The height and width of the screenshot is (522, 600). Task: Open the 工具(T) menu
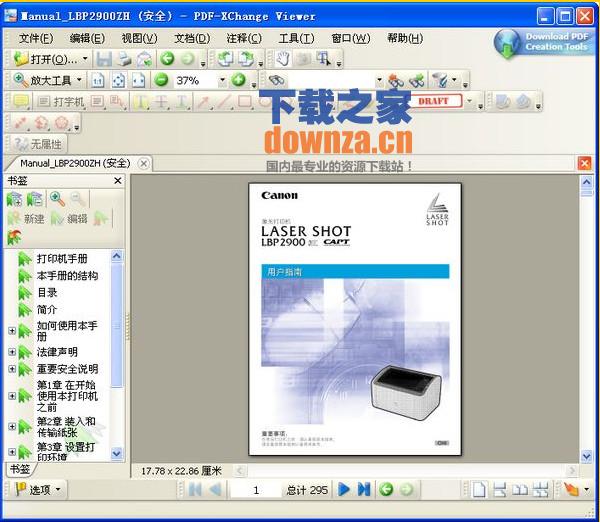pos(297,38)
